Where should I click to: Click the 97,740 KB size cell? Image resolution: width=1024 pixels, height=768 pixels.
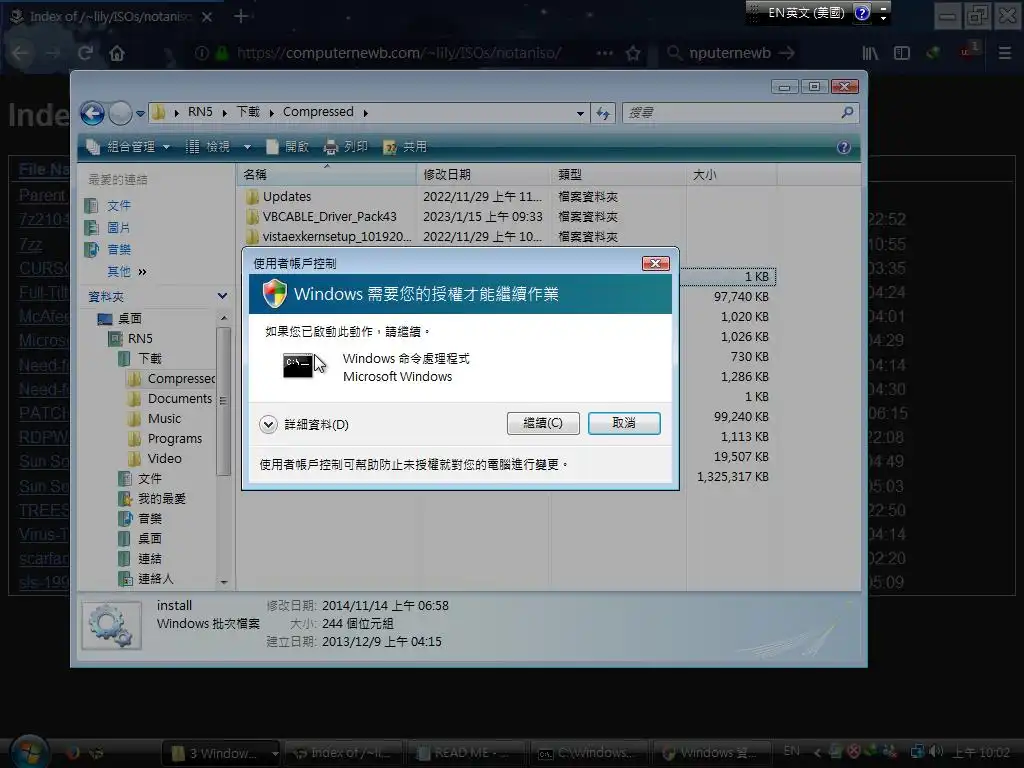point(741,296)
